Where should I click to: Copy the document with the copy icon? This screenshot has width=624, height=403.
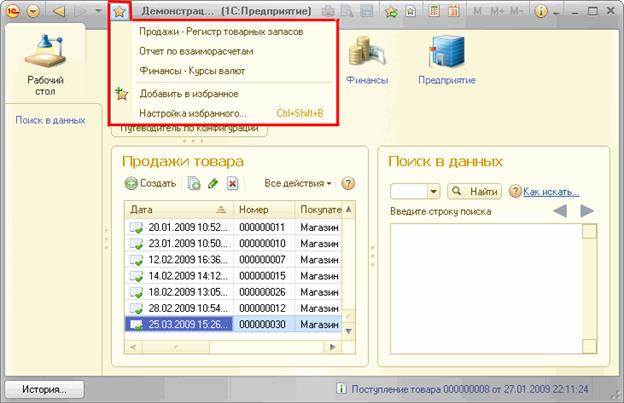pos(194,183)
